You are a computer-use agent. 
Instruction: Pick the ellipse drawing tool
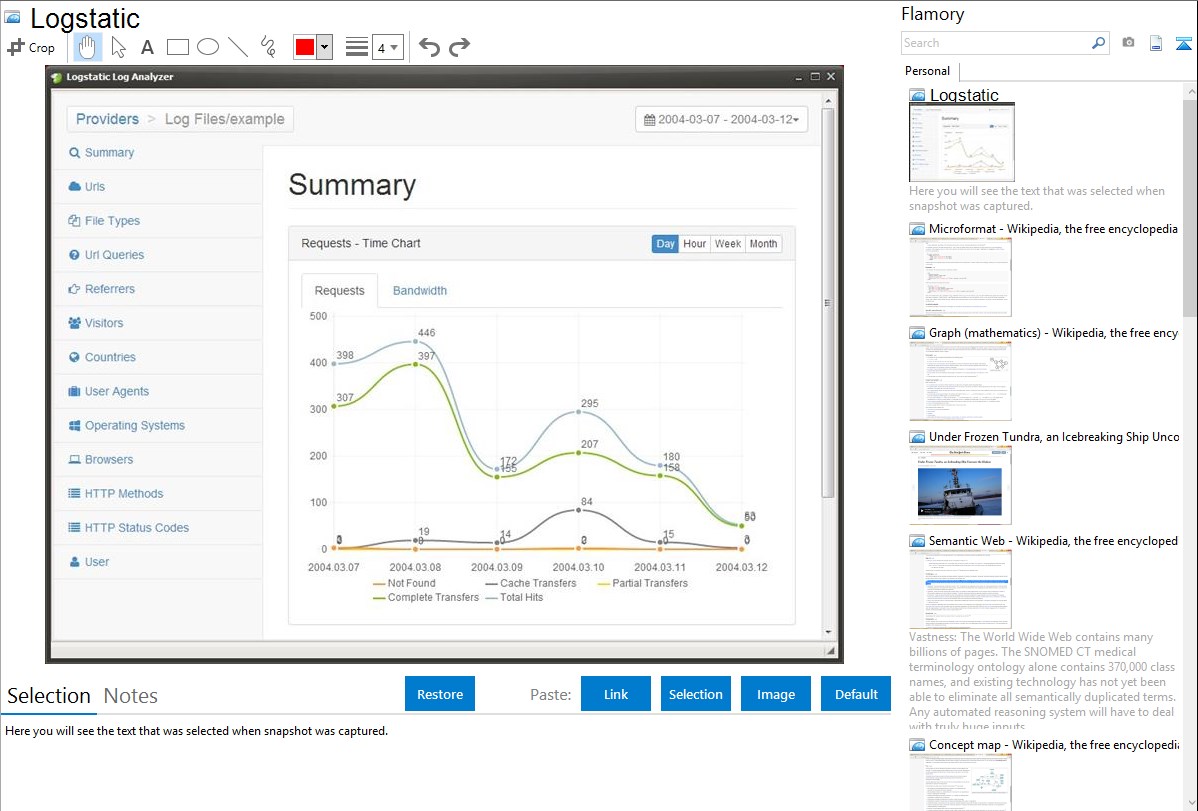(x=208, y=47)
